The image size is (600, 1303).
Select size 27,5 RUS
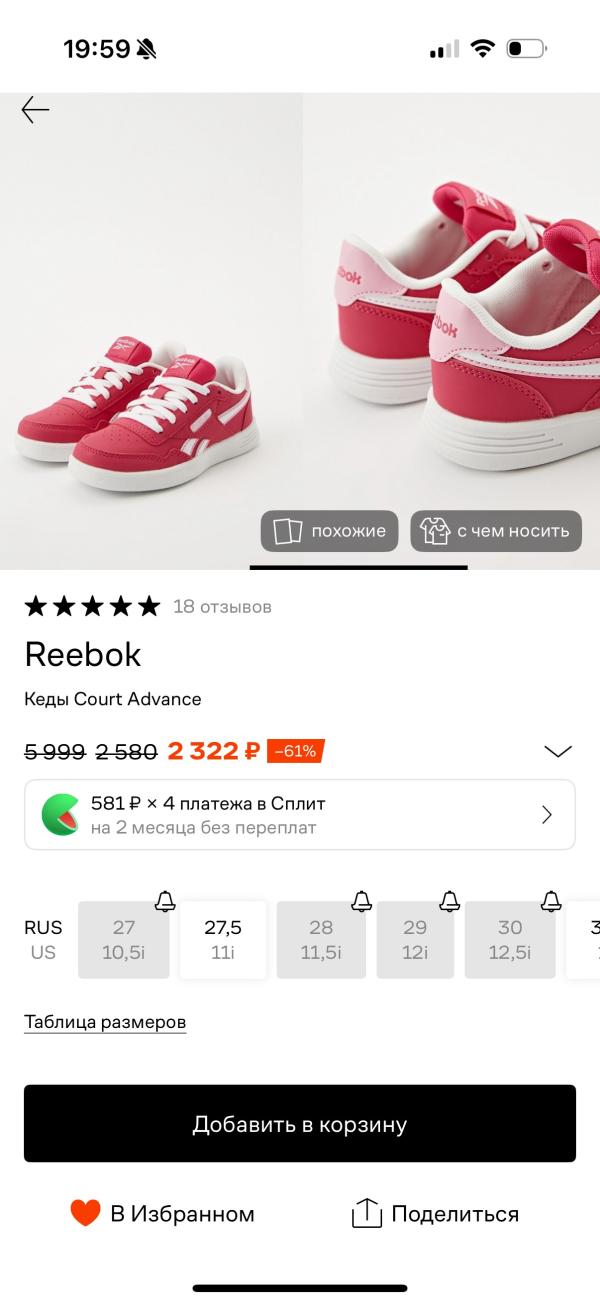tap(223, 940)
